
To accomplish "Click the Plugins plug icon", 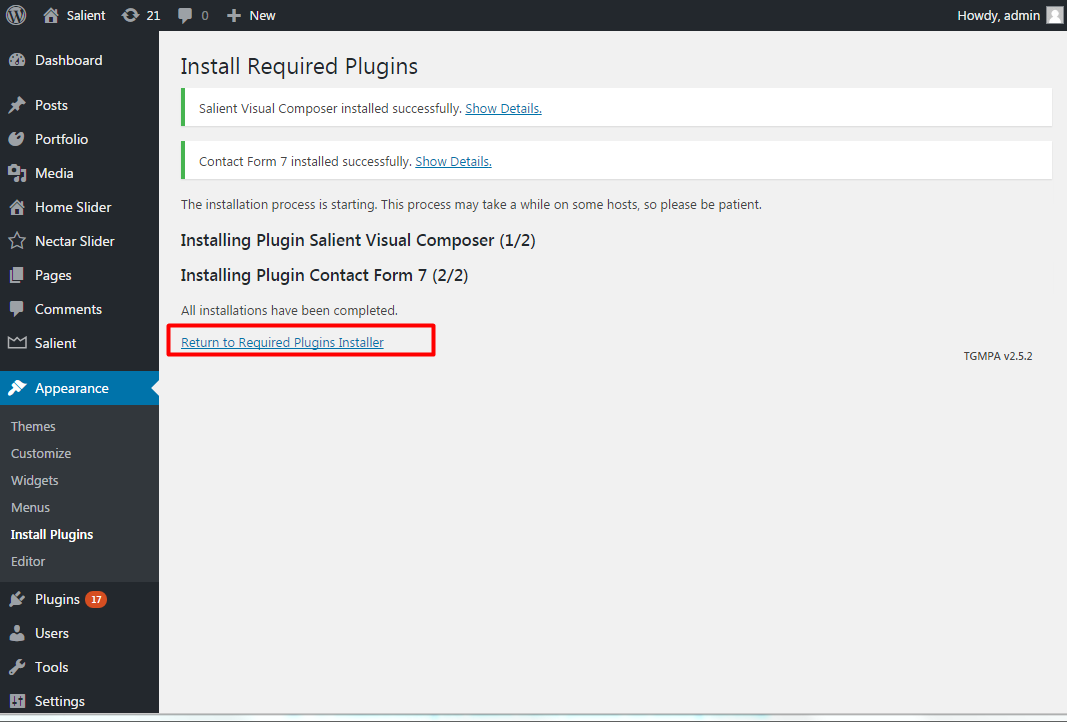I will (17, 599).
